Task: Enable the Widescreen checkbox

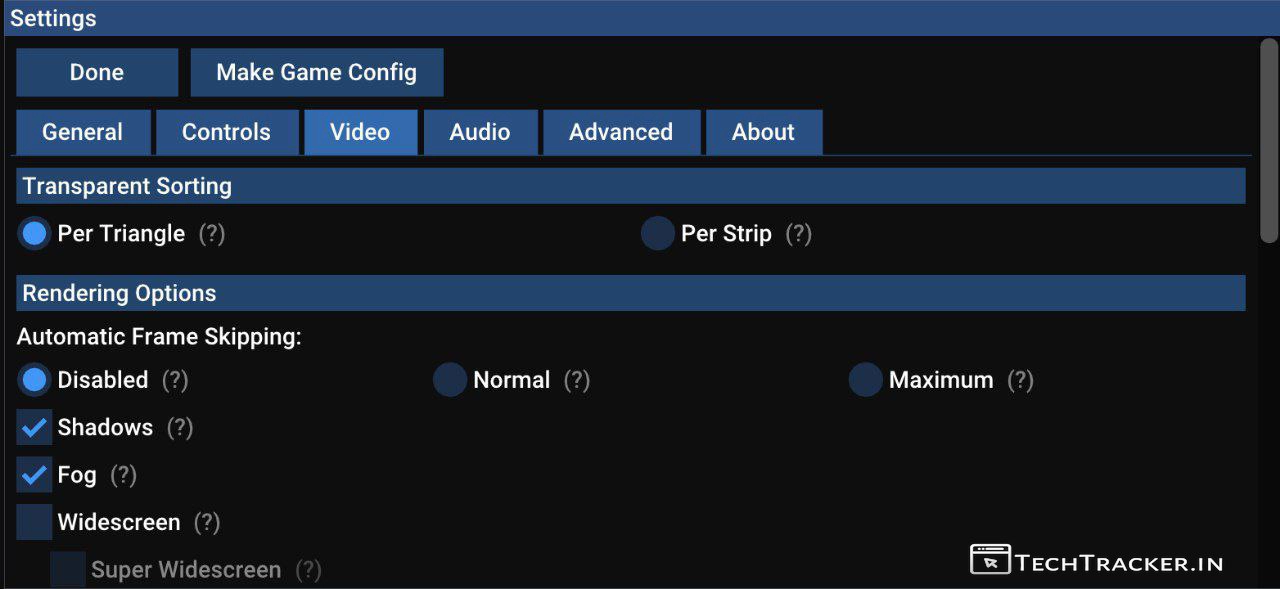Action: click(34, 523)
